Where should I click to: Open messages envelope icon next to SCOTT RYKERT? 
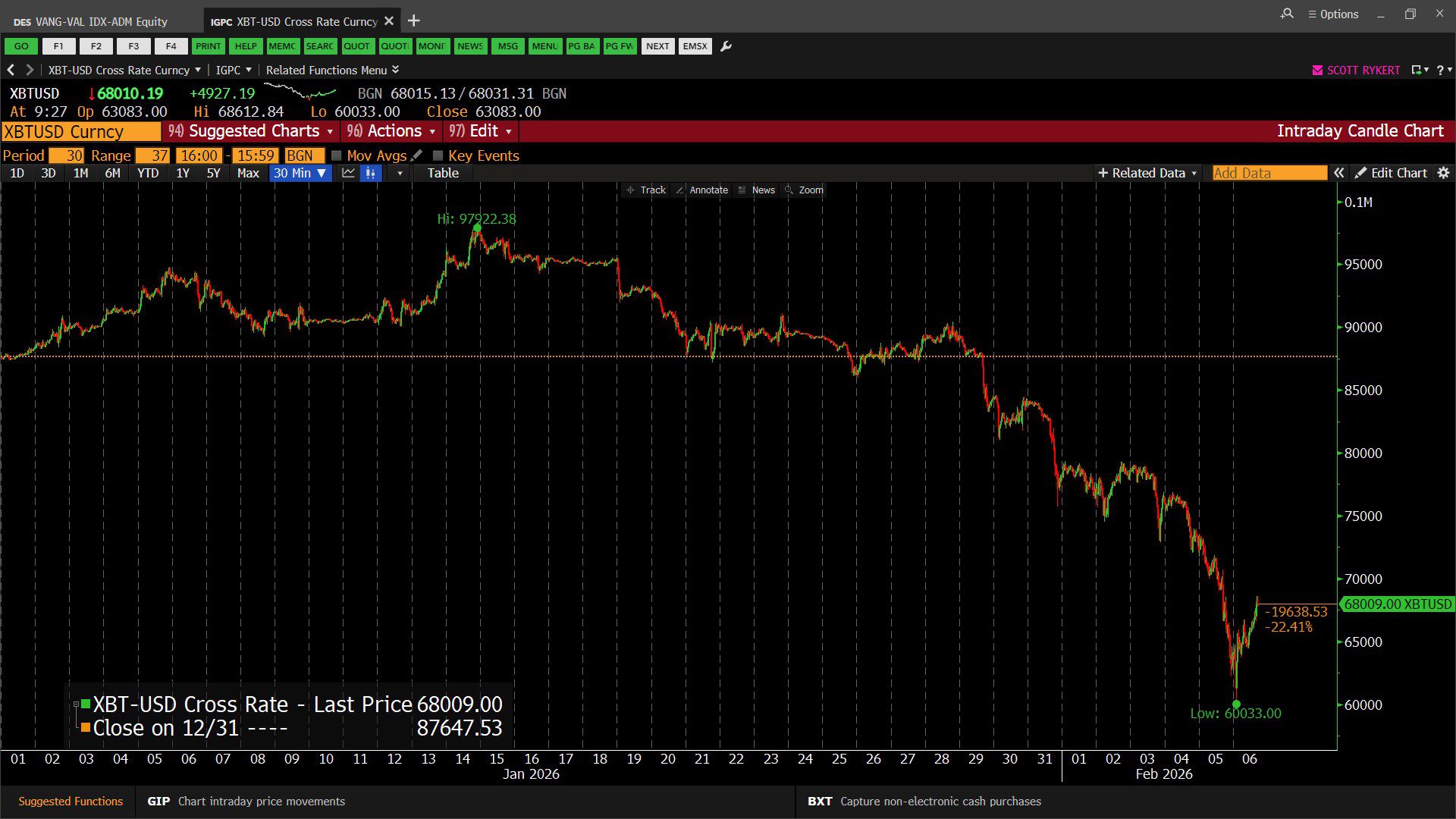tap(1317, 70)
